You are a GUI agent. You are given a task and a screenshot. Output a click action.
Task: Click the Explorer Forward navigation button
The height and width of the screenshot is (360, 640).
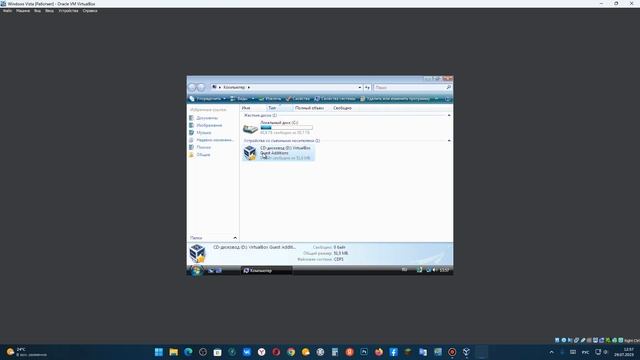(201, 87)
